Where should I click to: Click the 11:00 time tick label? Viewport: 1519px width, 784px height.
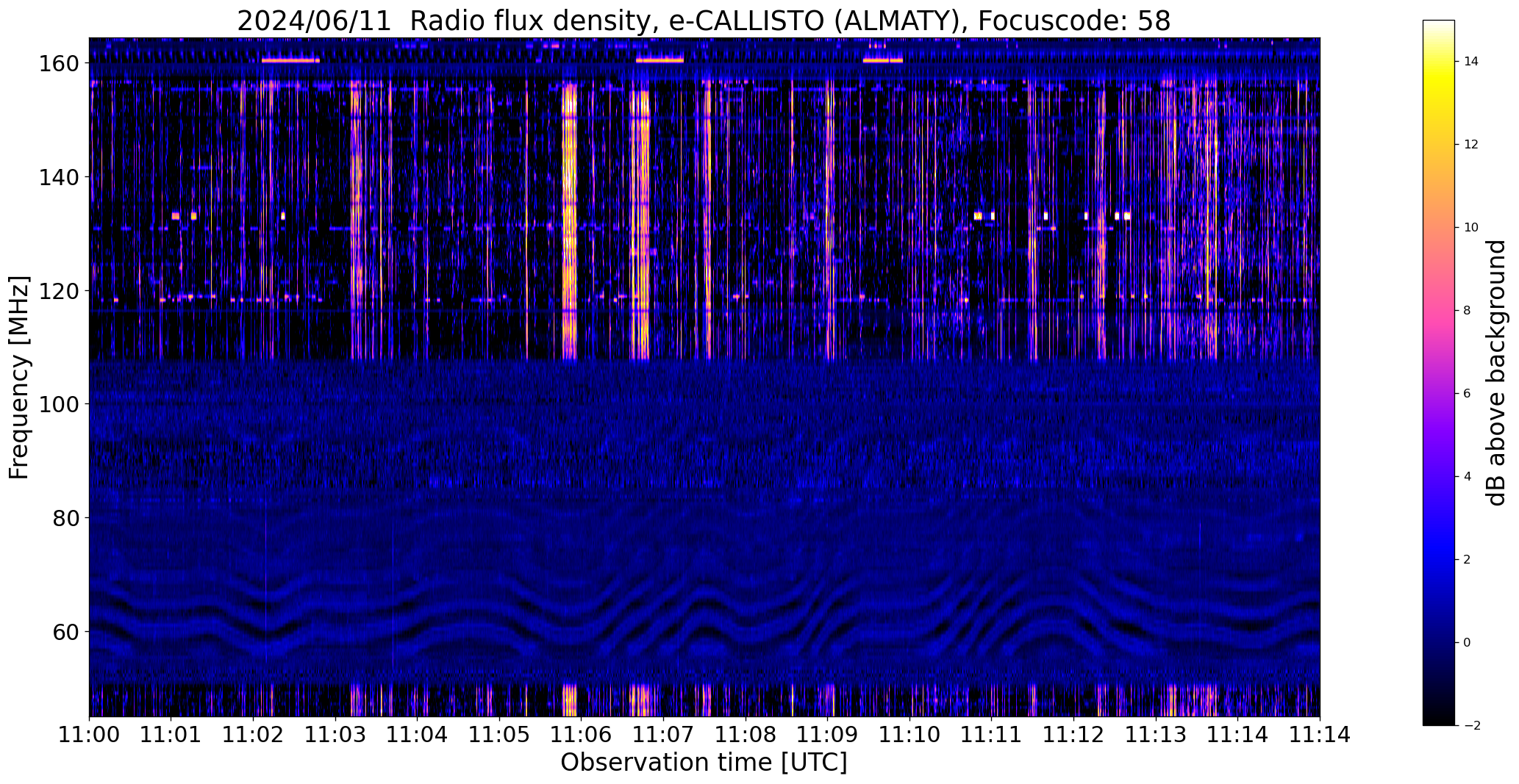[x=90, y=735]
